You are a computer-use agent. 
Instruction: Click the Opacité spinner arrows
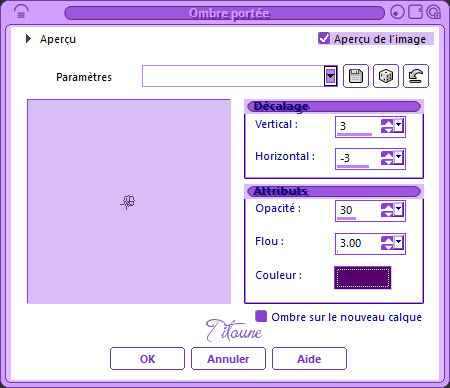tap(387, 210)
